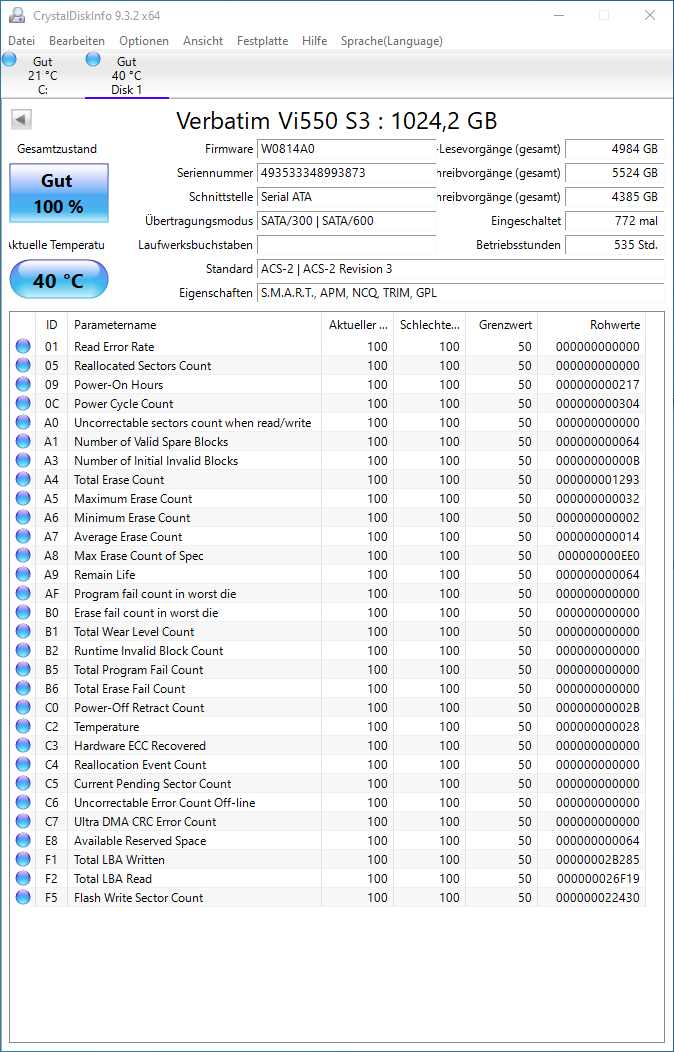Screen dimensions: 674x1052
Task: Click status orb above the Disk 1 tab
Action: coord(93,59)
